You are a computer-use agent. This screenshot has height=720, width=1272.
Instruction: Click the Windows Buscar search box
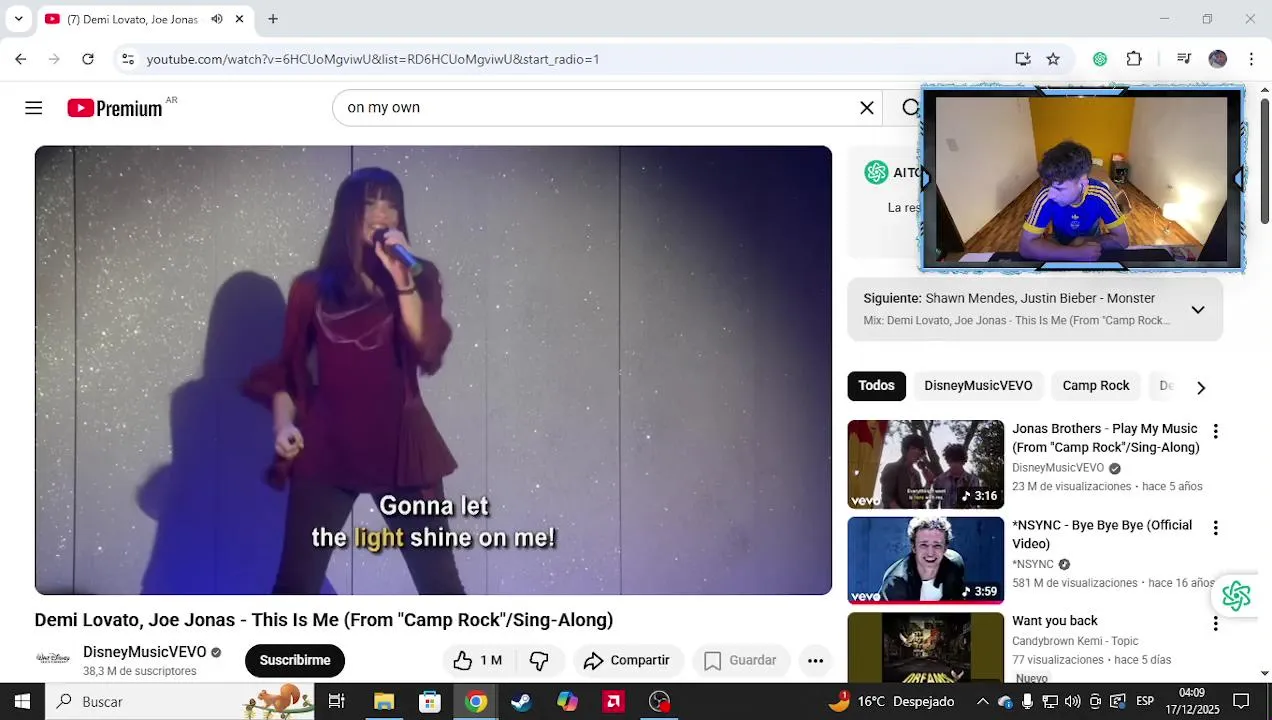click(x=180, y=702)
